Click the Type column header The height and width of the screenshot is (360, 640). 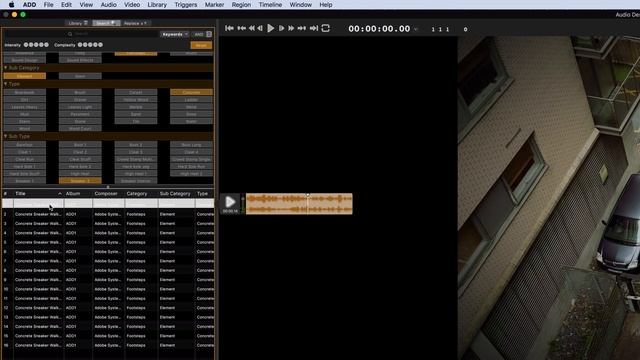pyautogui.click(x=204, y=193)
